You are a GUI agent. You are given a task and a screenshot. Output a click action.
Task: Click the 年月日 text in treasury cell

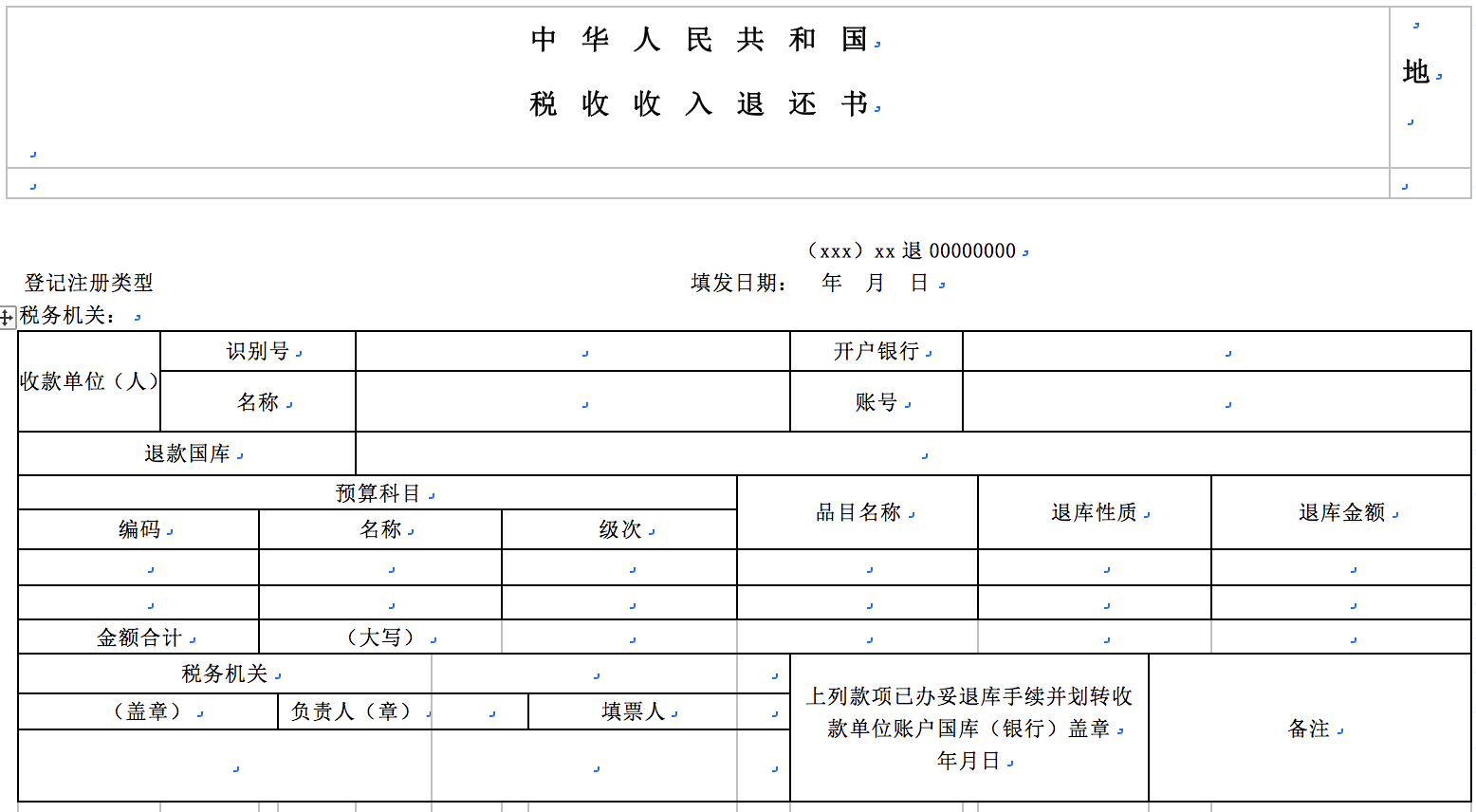(969, 760)
